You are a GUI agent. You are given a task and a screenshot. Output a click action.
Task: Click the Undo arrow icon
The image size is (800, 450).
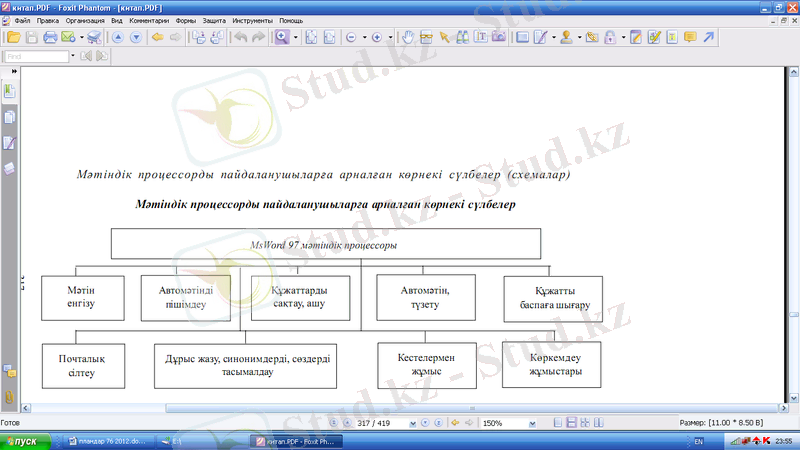240,38
